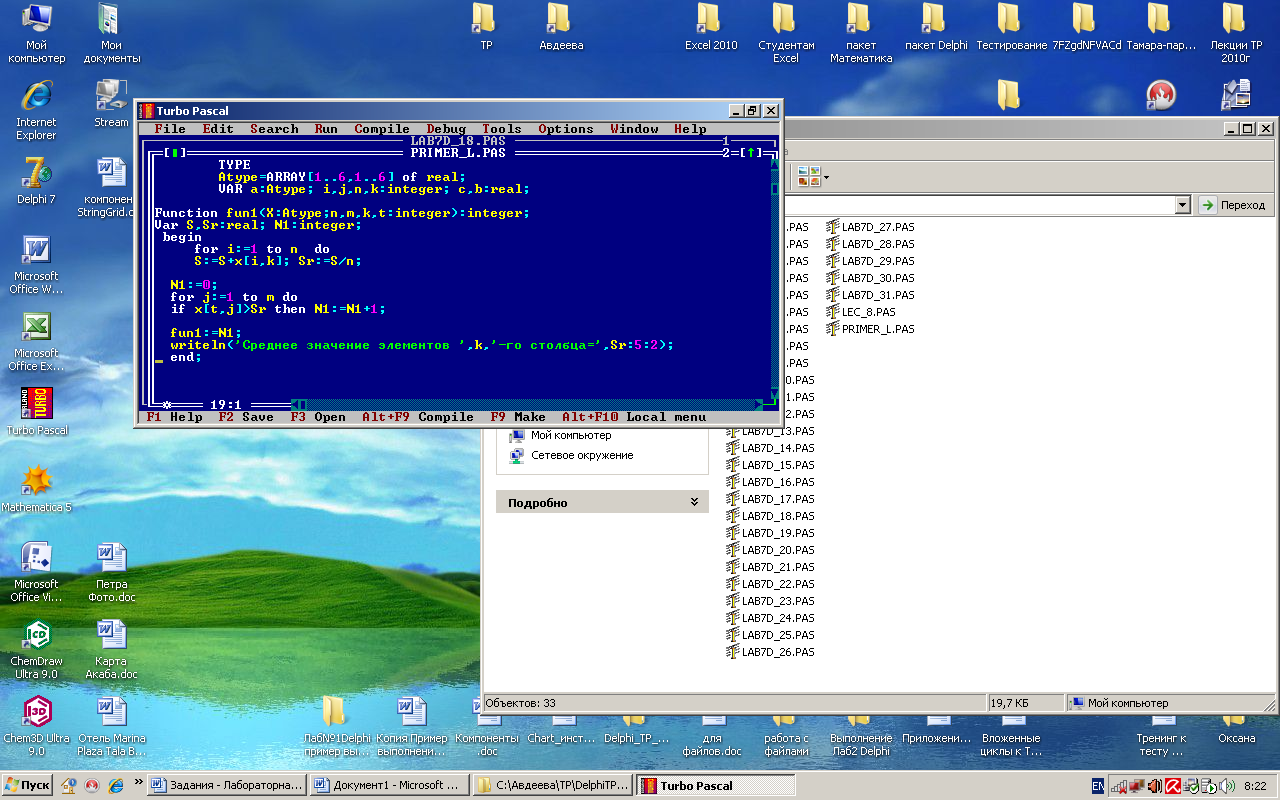
Task: Select the Microsoft Office Visio desktop icon
Action: [37, 573]
